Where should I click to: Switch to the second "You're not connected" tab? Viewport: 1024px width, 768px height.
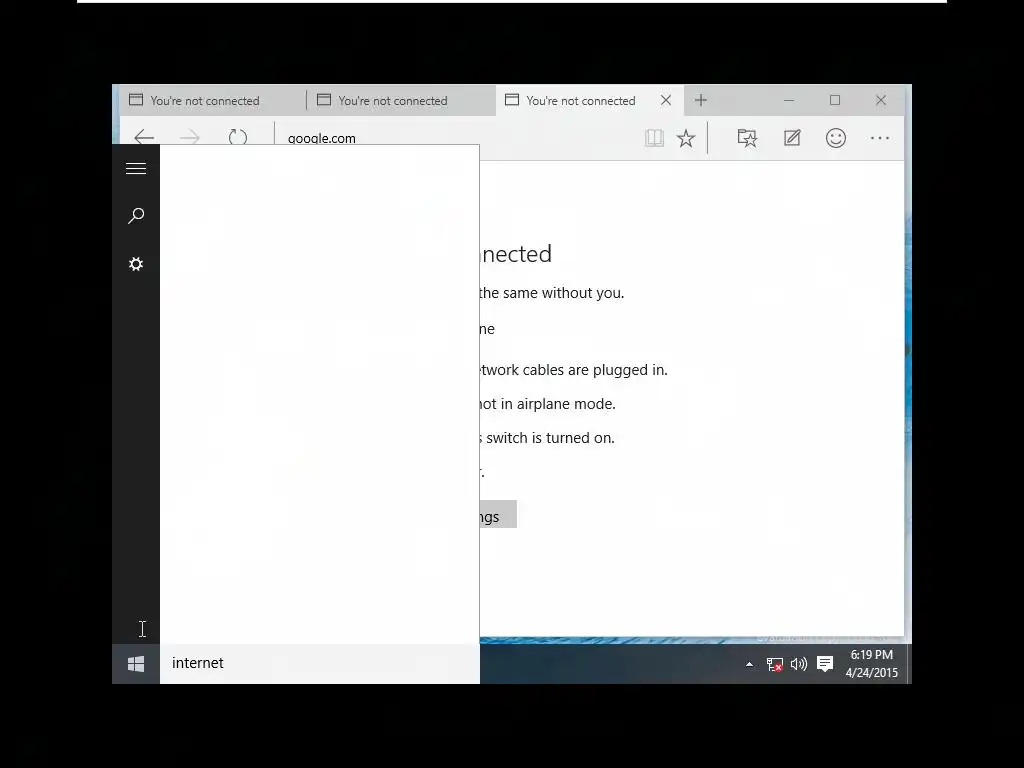[x=401, y=101]
